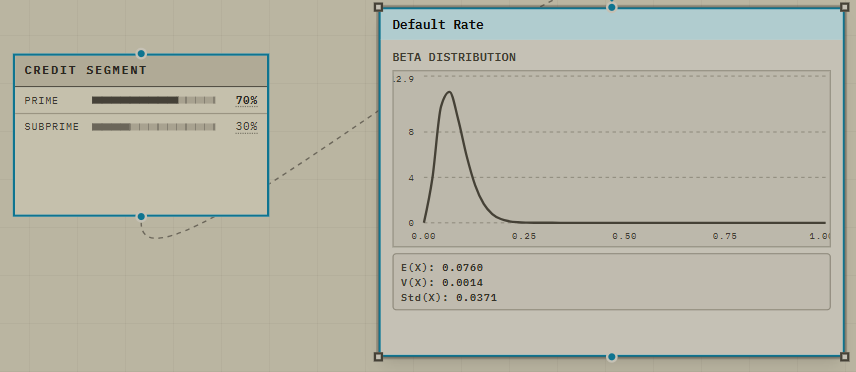This screenshot has height=372, width=856.
Task: Click the SUBPRIME probability bar
Action: [153, 127]
